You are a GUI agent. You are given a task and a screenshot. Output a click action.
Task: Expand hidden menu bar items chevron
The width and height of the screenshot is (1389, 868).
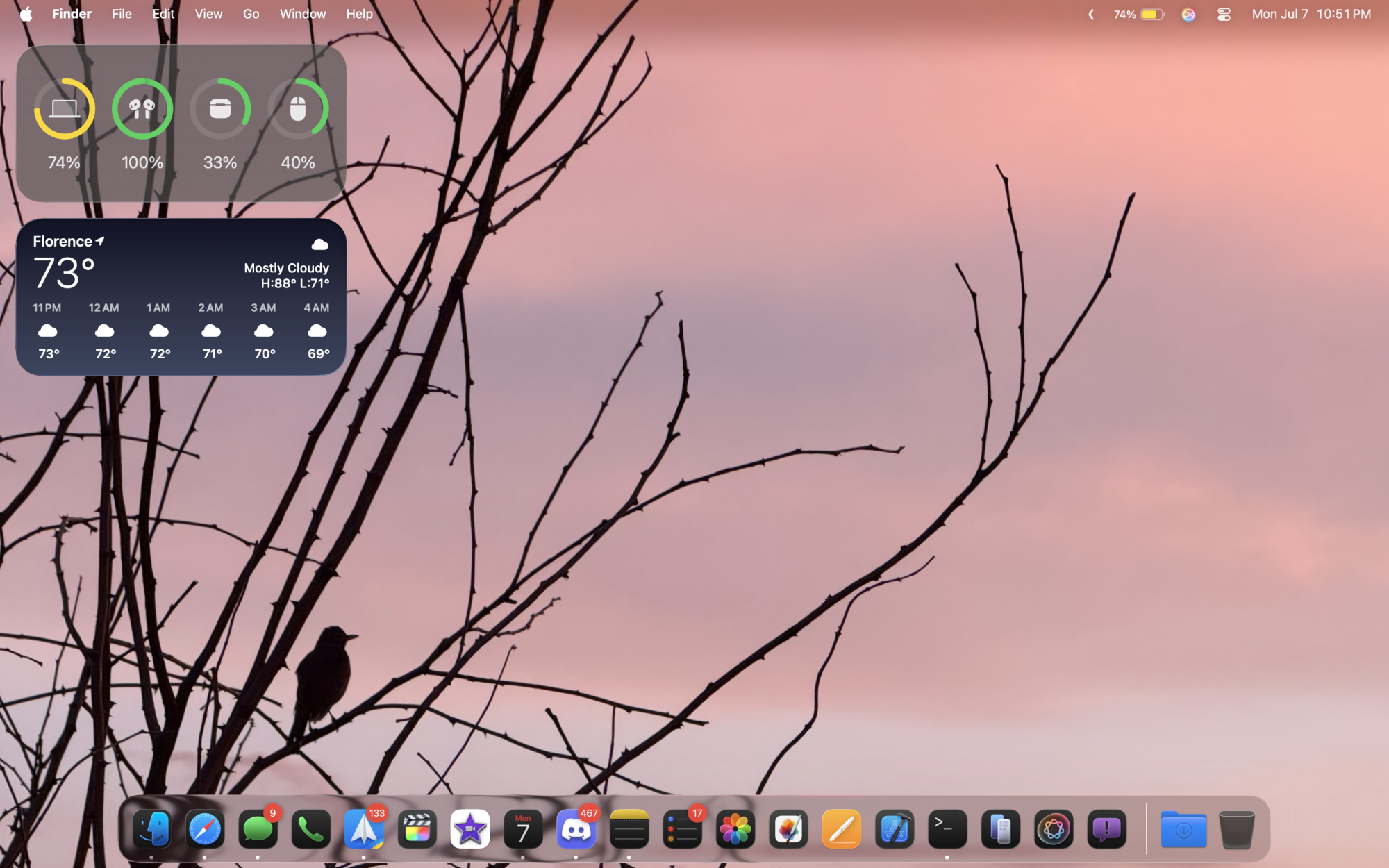pyautogui.click(x=1091, y=14)
